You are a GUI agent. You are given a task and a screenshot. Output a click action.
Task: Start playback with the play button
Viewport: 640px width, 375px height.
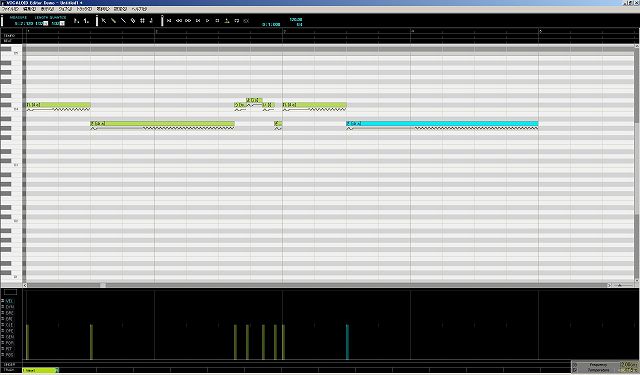click(207, 20)
